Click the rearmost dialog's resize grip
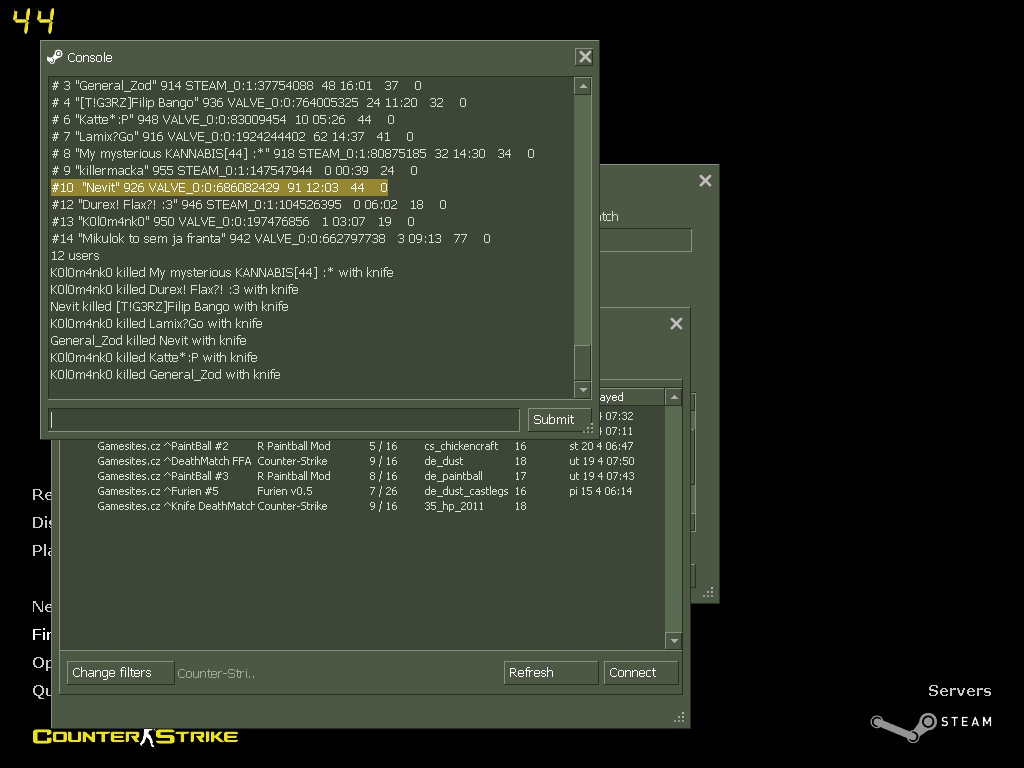Viewport: 1024px width, 768px height. [709, 593]
